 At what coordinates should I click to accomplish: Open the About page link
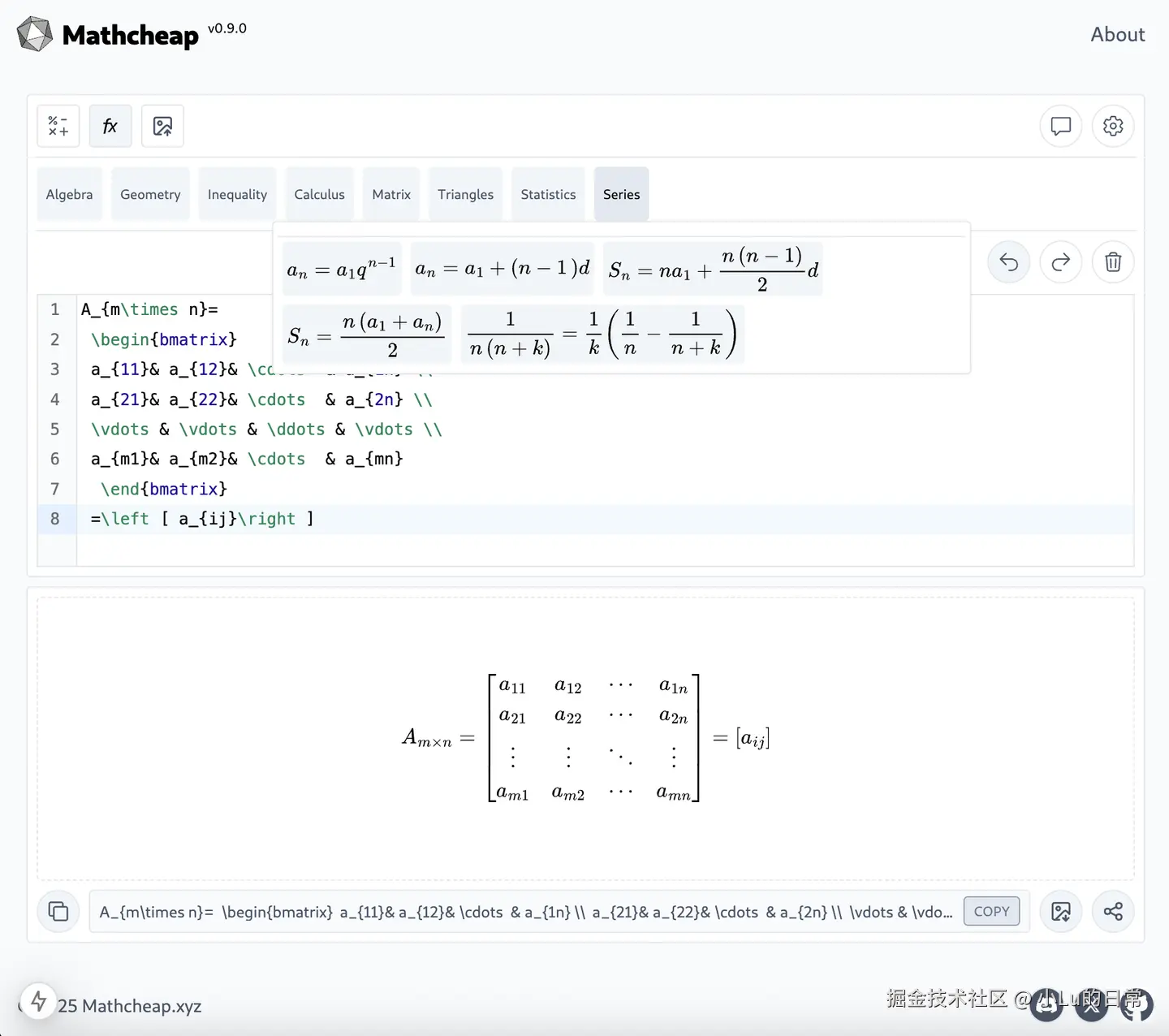click(x=1117, y=34)
